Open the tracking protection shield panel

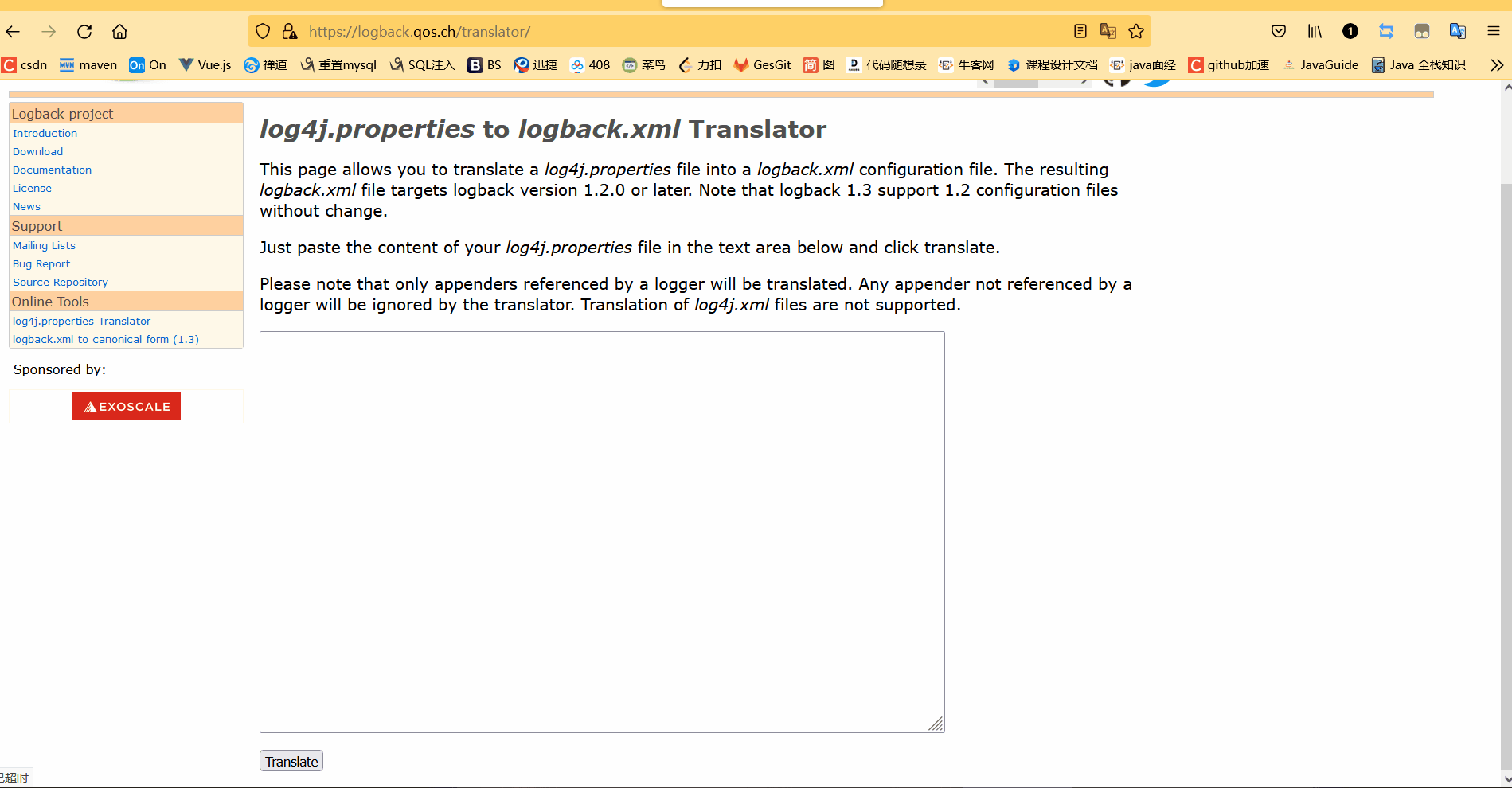pyautogui.click(x=262, y=31)
